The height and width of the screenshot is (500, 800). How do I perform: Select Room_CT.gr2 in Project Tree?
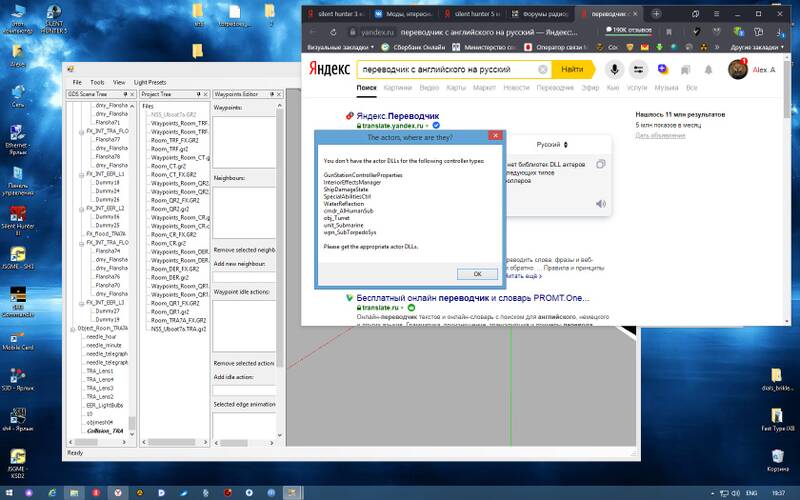[169, 166]
